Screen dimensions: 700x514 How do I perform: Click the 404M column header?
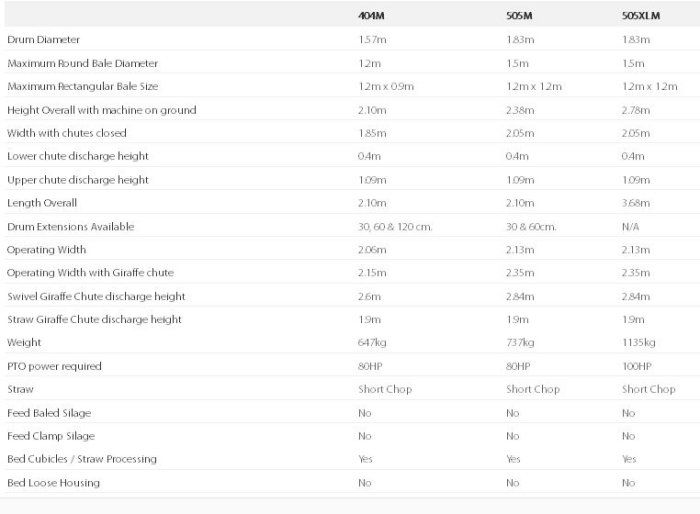[x=373, y=17]
